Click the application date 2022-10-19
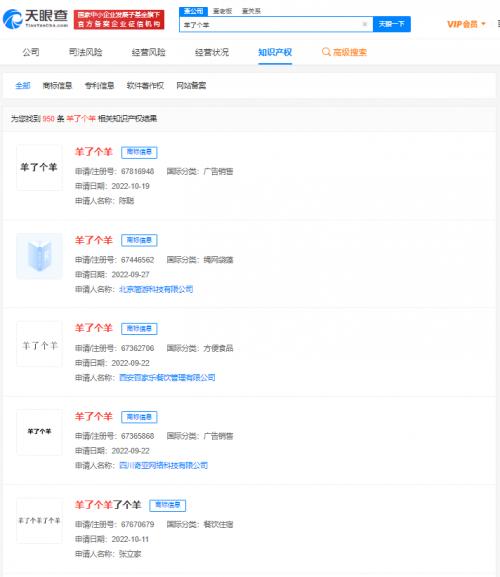Screen dimensions: 500x577 (131, 186)
